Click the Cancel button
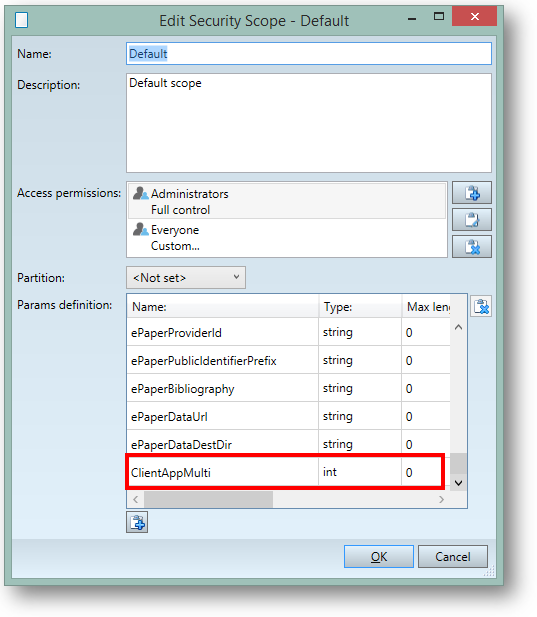 coord(453,556)
